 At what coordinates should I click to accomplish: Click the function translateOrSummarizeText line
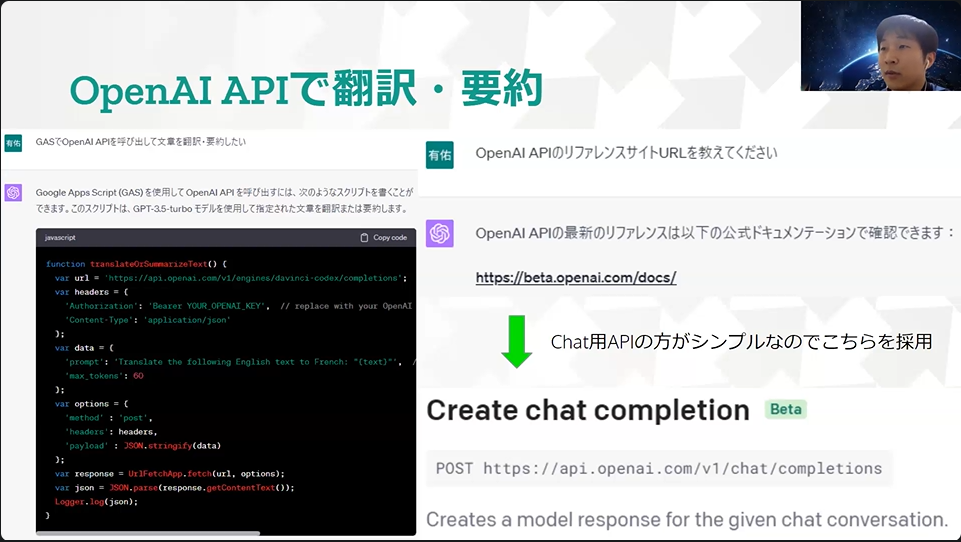[136, 264]
